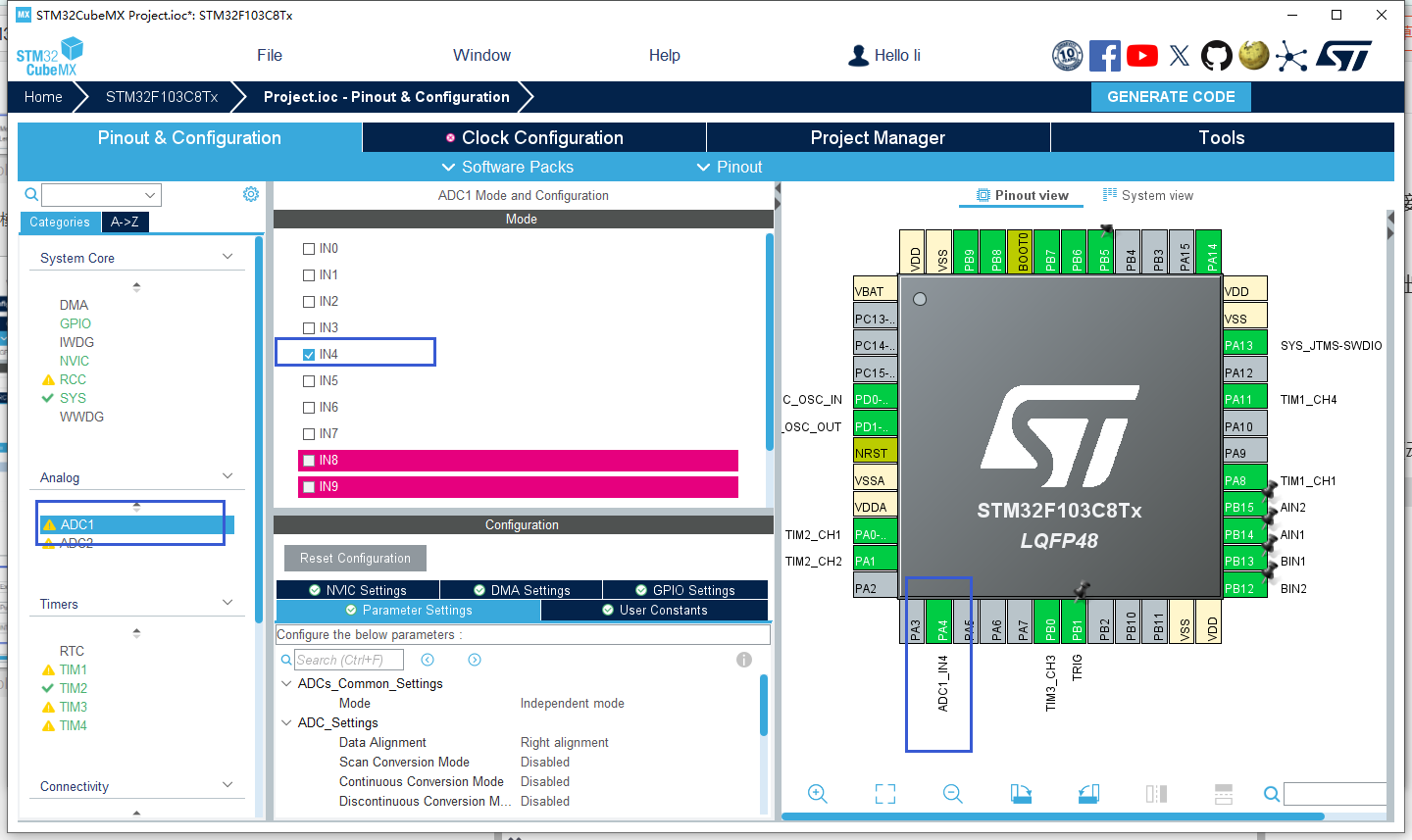Open the wiki globe icon

[1254, 55]
